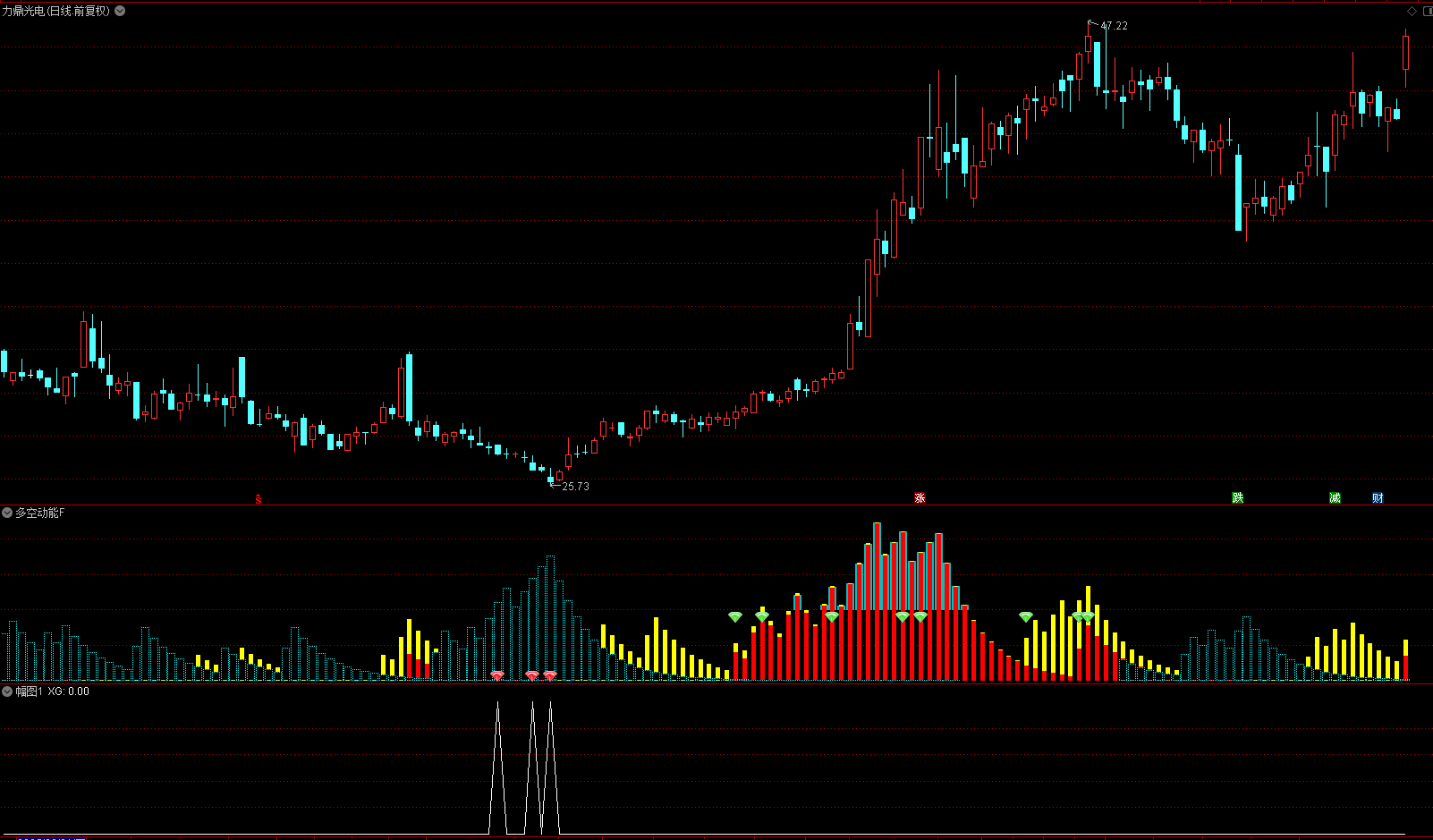The width and height of the screenshot is (1433, 840).
Task: Click the red $ marker under the chart
Action: [259, 498]
